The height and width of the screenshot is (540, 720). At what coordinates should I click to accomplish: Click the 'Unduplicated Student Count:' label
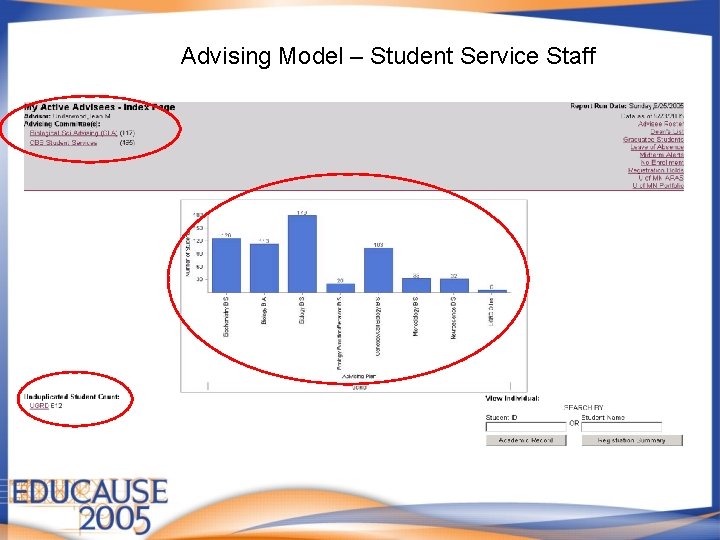pos(72,397)
